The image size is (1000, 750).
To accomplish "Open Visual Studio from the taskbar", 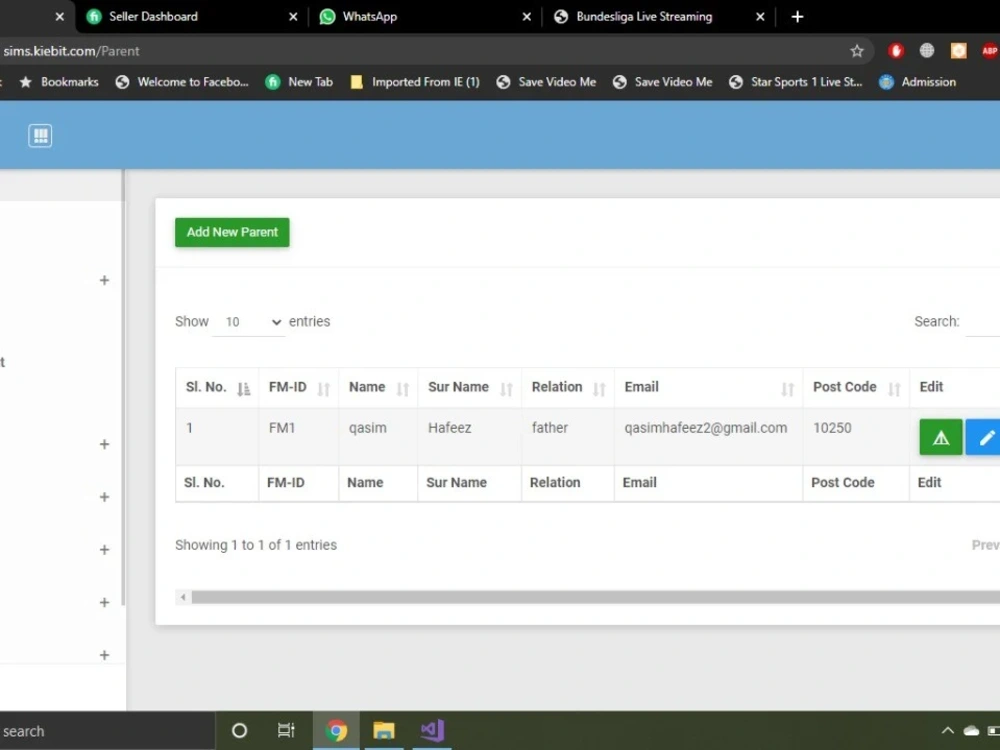I will tap(432, 730).
